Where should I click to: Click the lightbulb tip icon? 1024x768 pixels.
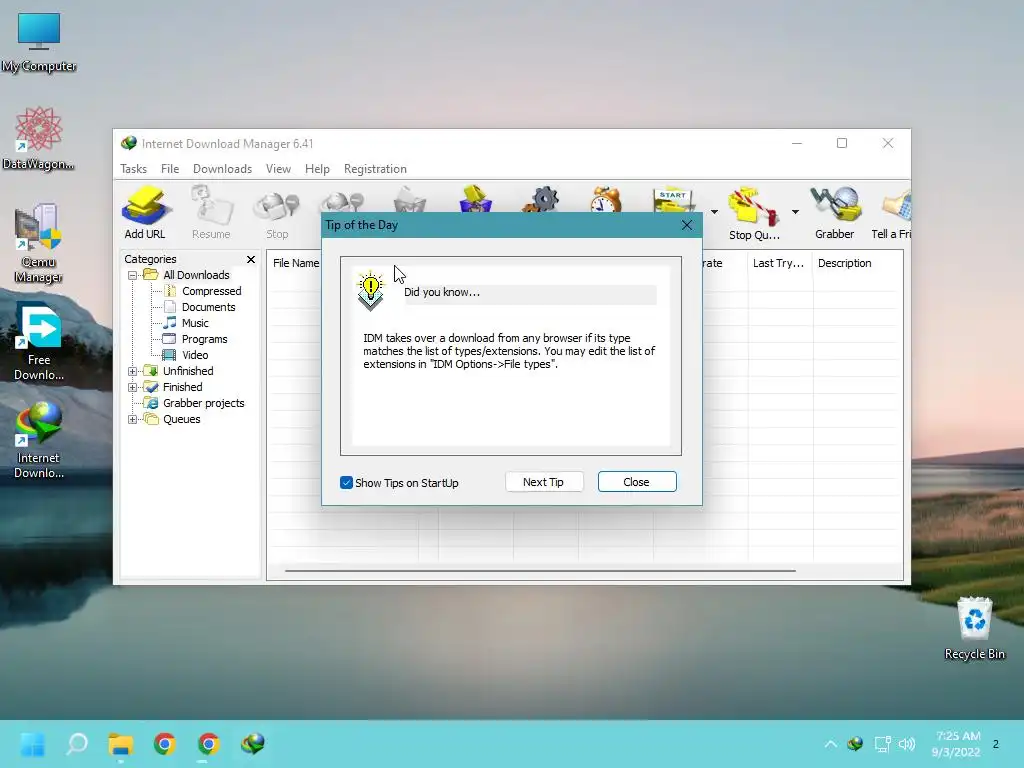[x=370, y=290]
